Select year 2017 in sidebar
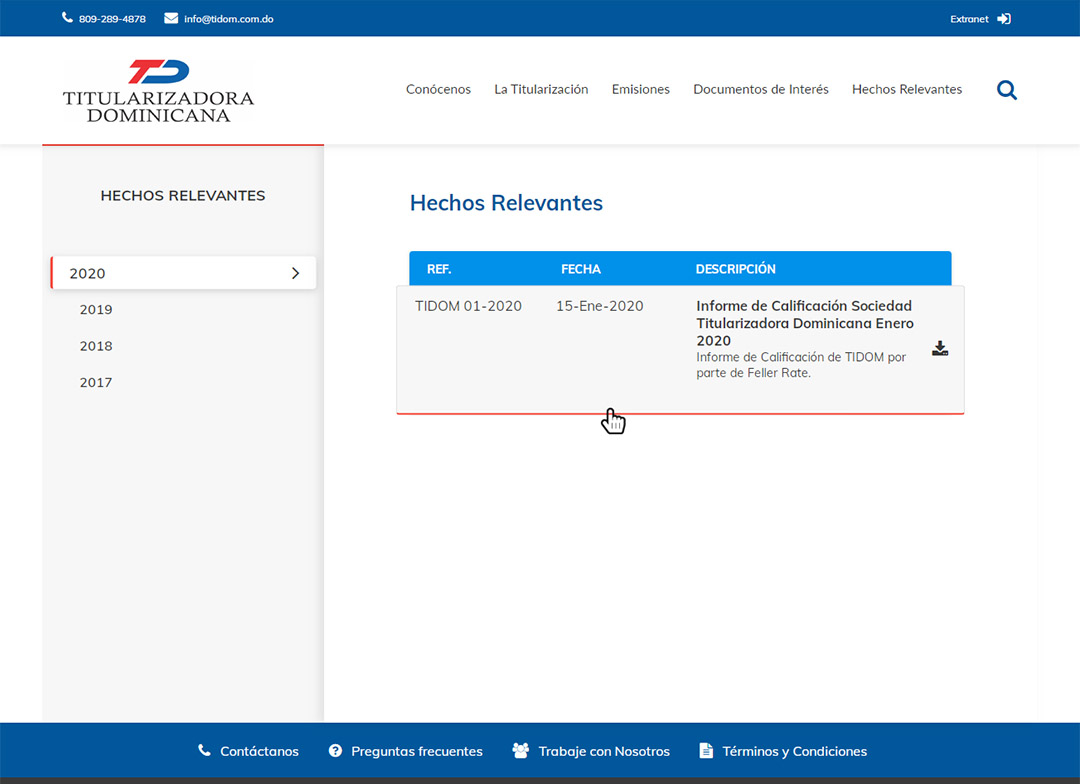1080x784 pixels. 96,383
